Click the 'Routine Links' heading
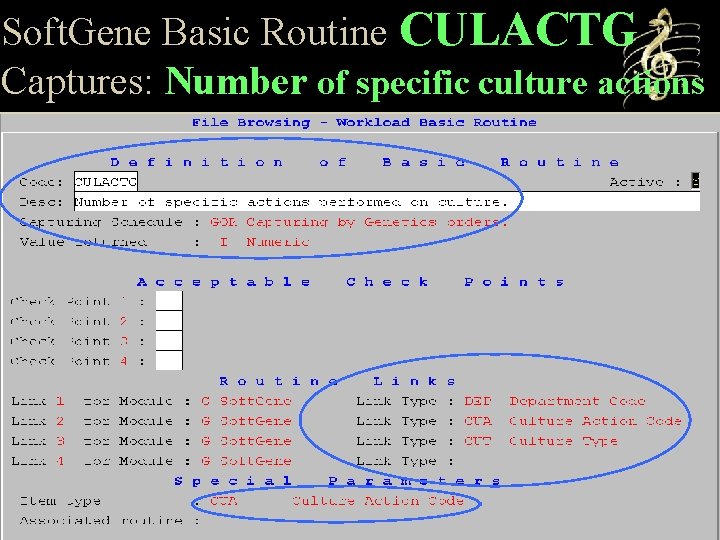This screenshot has width=720, height=540. point(338,381)
